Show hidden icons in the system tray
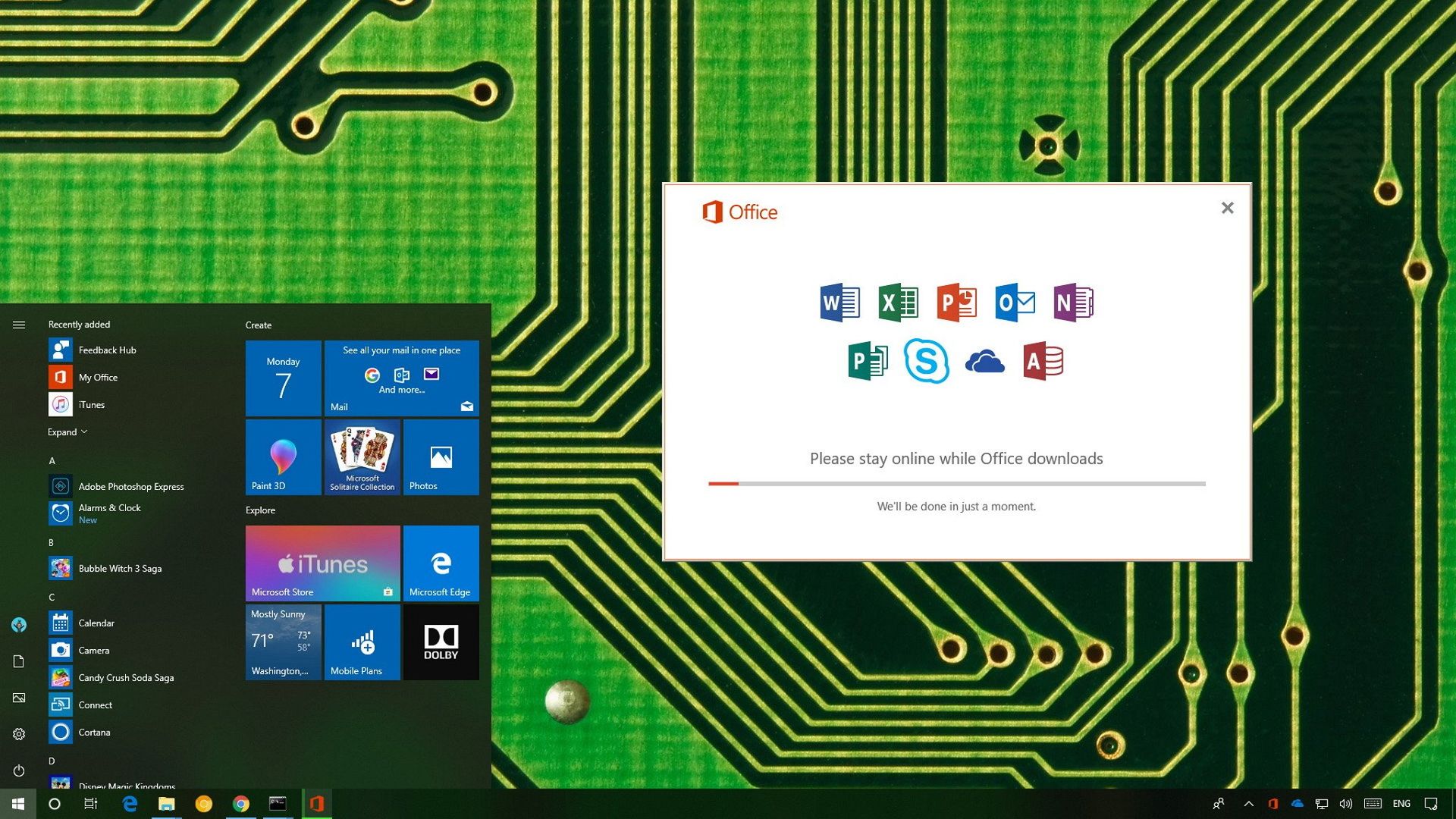Viewport: 1456px width, 819px height. (1247, 803)
